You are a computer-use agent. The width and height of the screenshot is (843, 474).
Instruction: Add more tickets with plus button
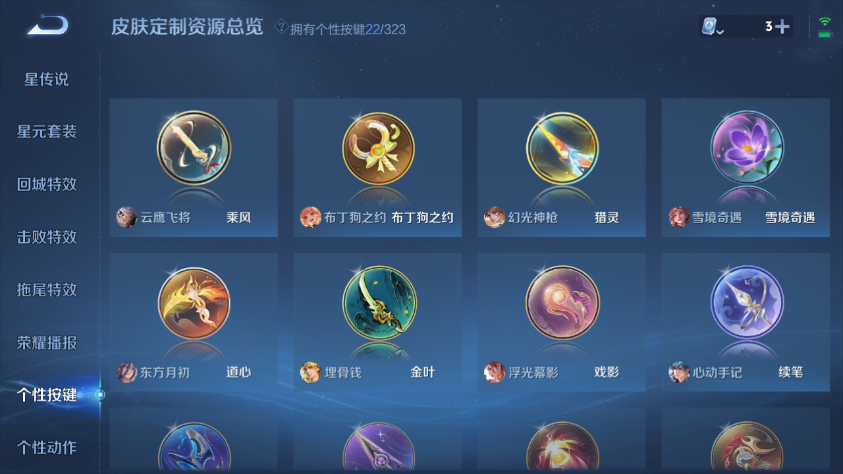pos(783,26)
